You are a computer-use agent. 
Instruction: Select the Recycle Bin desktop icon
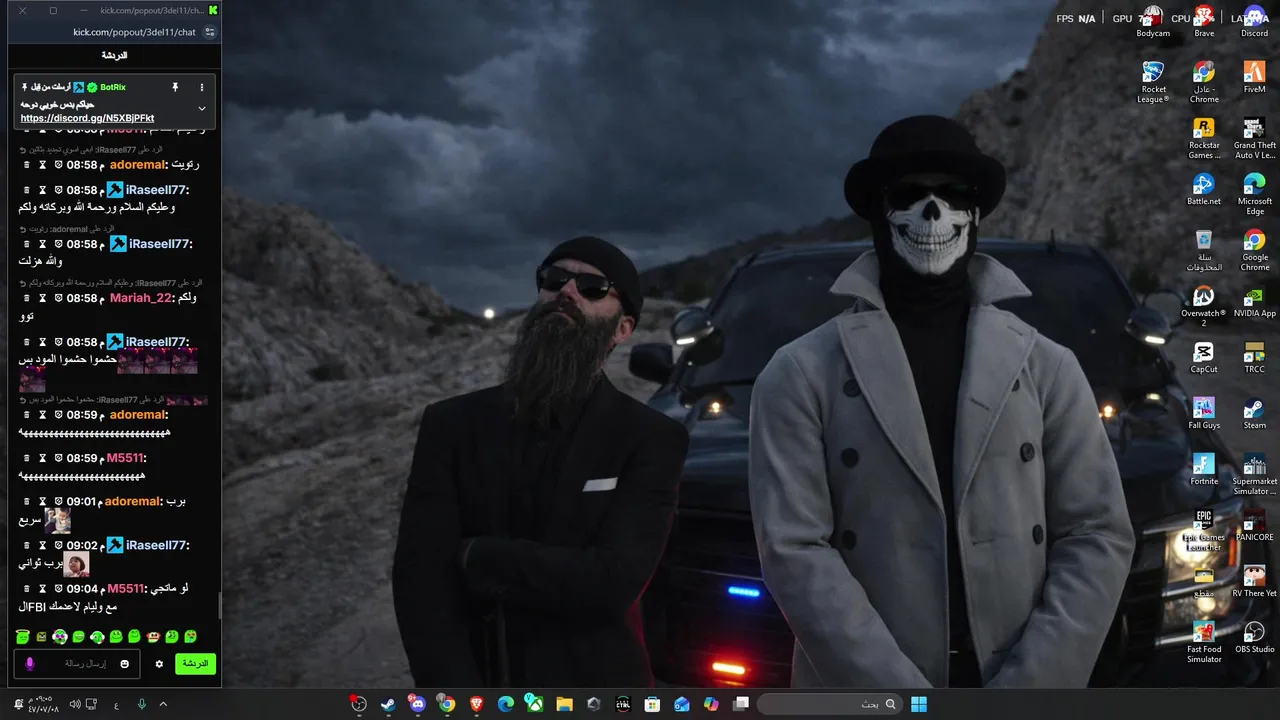1204,250
